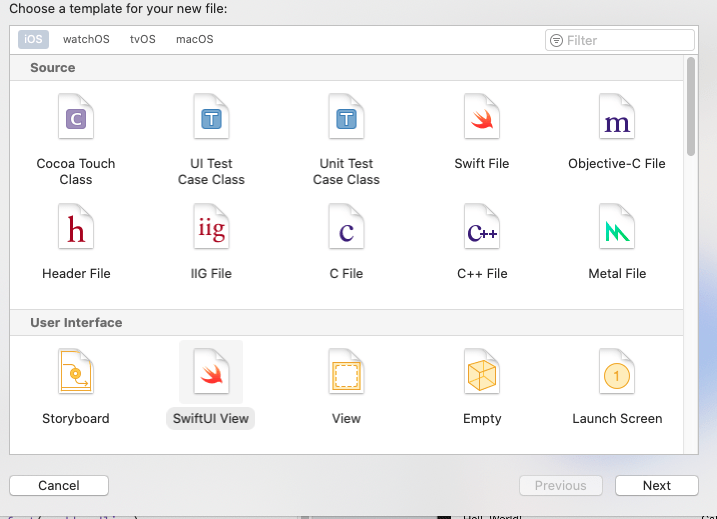Viewport: 717px width, 519px height.
Task: Pick the Unit Test Case Class template
Action: point(346,122)
